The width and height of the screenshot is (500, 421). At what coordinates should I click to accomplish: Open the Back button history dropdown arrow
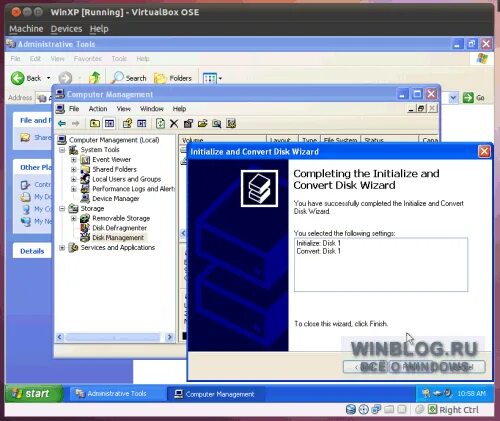pos(48,78)
